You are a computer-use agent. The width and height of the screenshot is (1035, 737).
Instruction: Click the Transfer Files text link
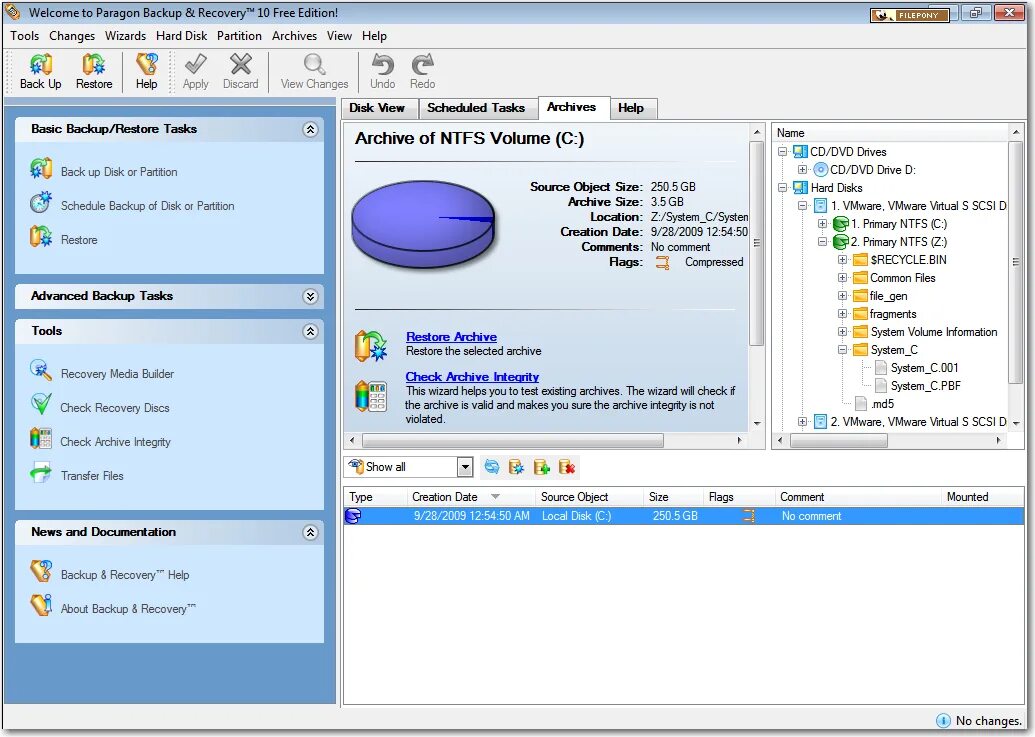92,476
